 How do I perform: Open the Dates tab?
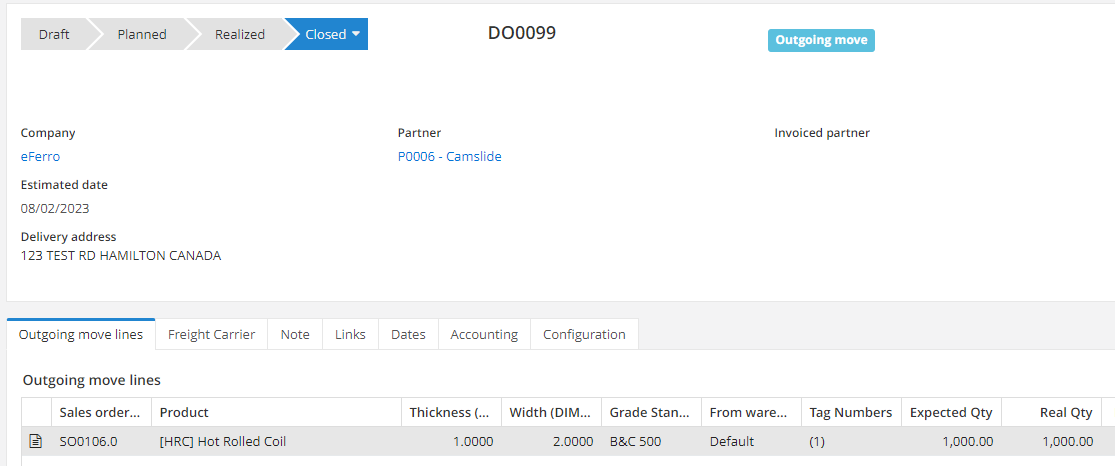408,334
